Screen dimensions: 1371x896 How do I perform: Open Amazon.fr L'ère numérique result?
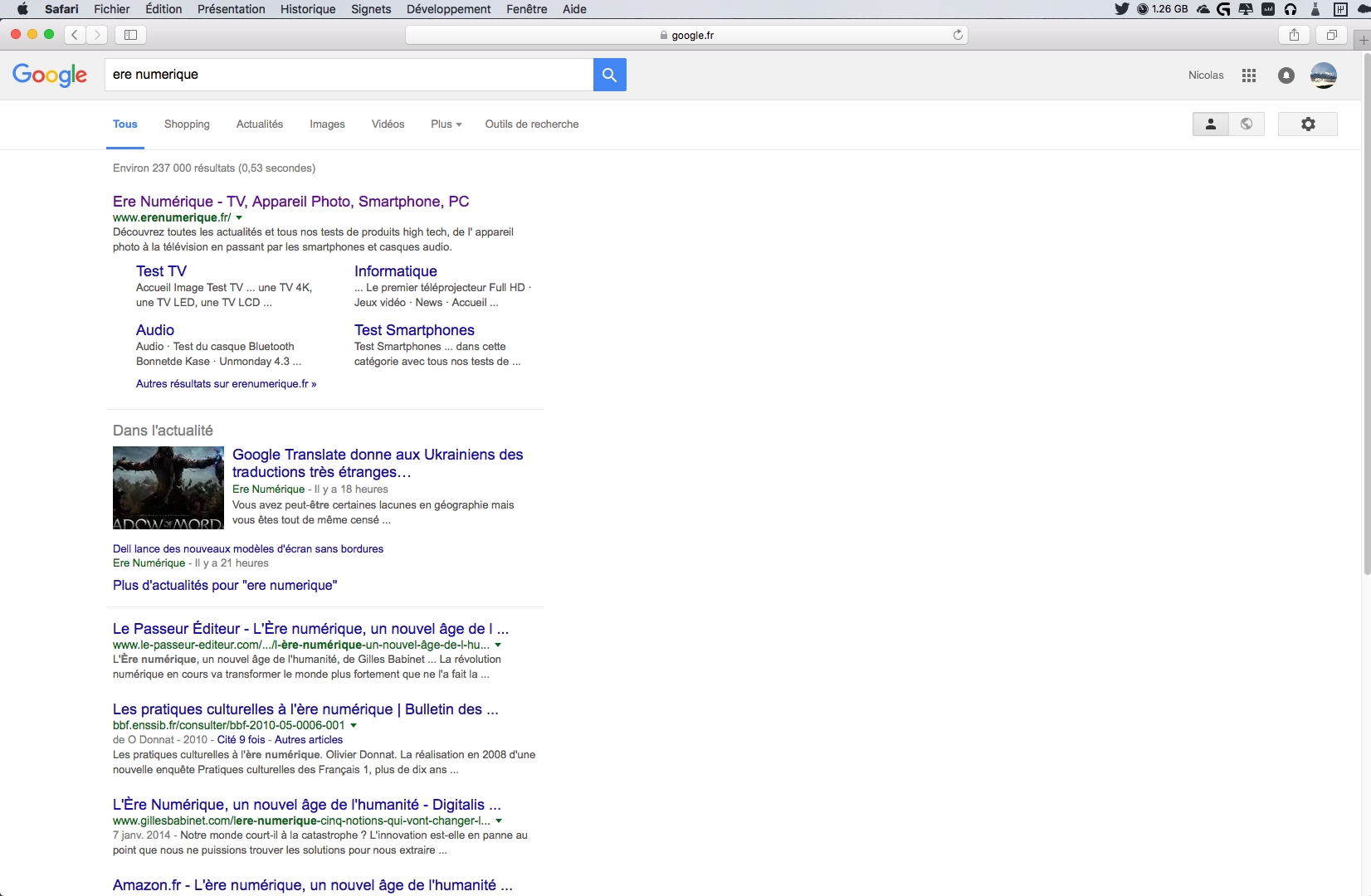coord(313,885)
